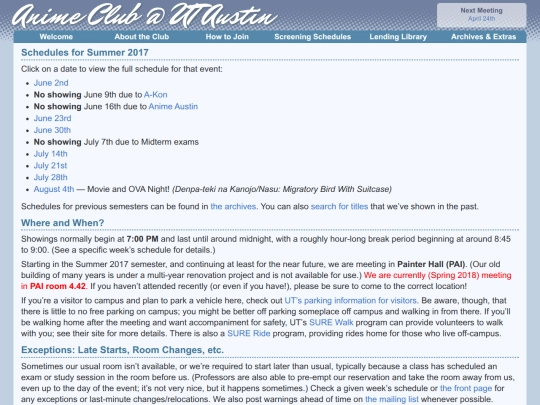Click the Exceptions: Late Starts heading
The image size is (540, 405).
coord(122,350)
